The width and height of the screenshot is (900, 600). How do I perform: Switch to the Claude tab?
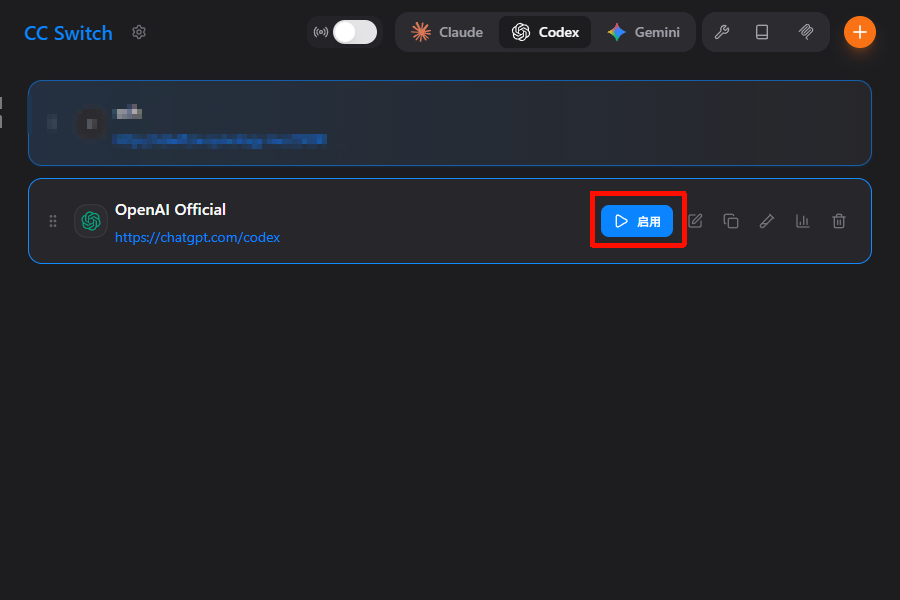pyautogui.click(x=447, y=32)
